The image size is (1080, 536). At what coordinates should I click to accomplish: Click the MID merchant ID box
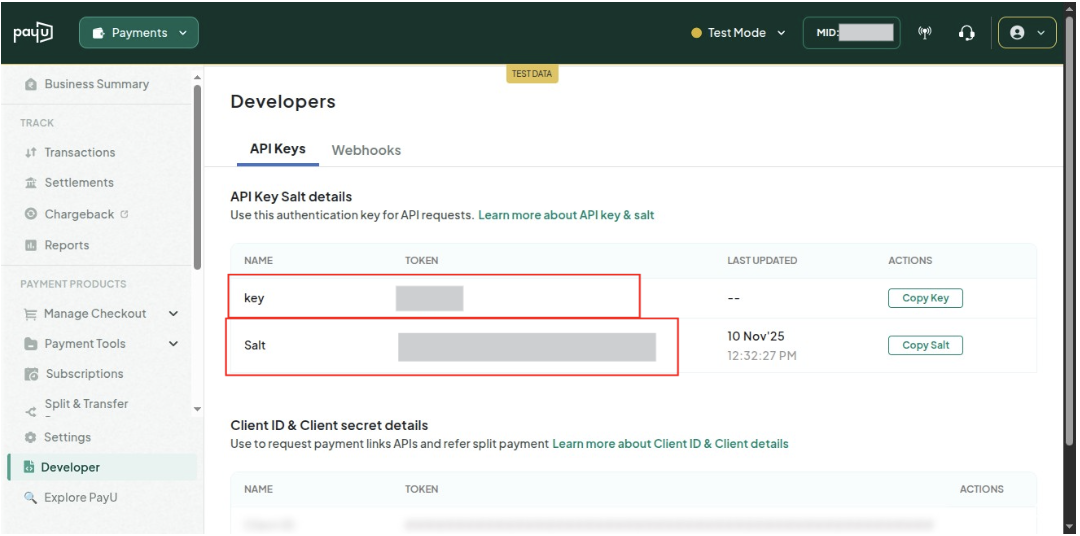point(851,32)
